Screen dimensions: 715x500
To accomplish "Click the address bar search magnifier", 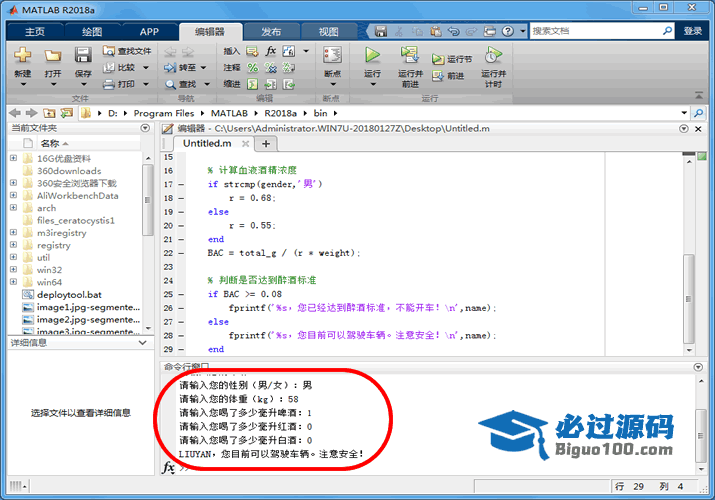I will 698,113.
